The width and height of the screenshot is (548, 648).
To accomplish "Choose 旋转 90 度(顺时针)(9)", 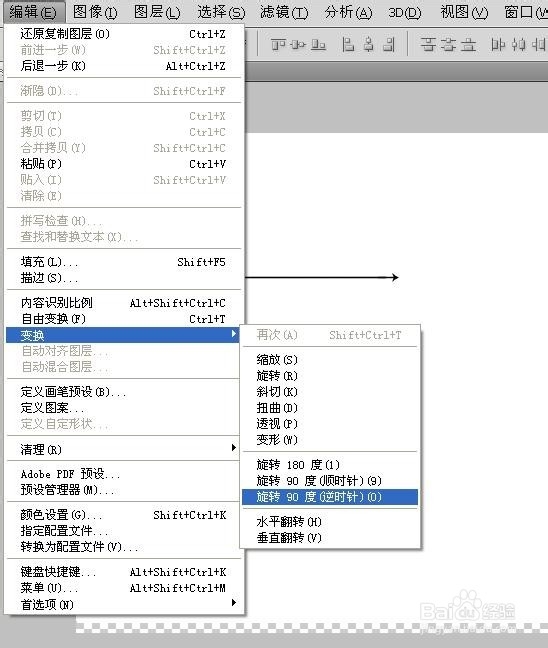I will pos(330,481).
